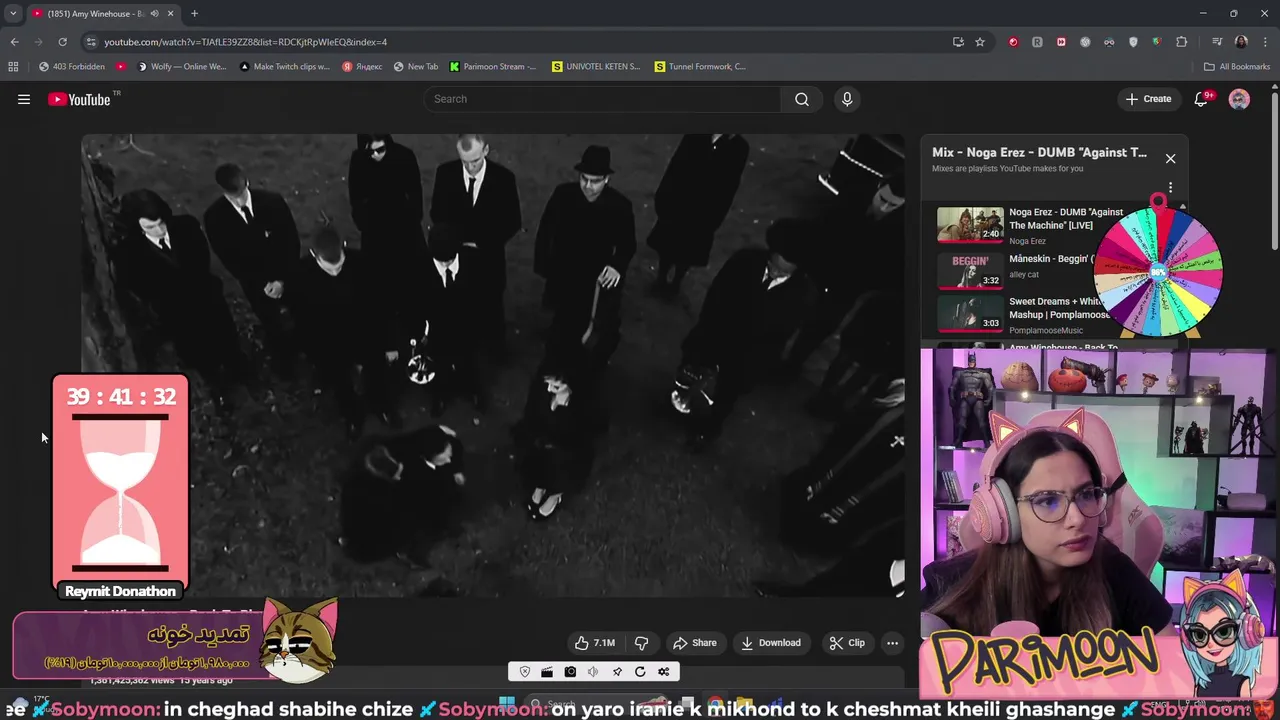Viewport: 1280px width, 720px height.
Task: Reload the page in browser
Action: 62,42
